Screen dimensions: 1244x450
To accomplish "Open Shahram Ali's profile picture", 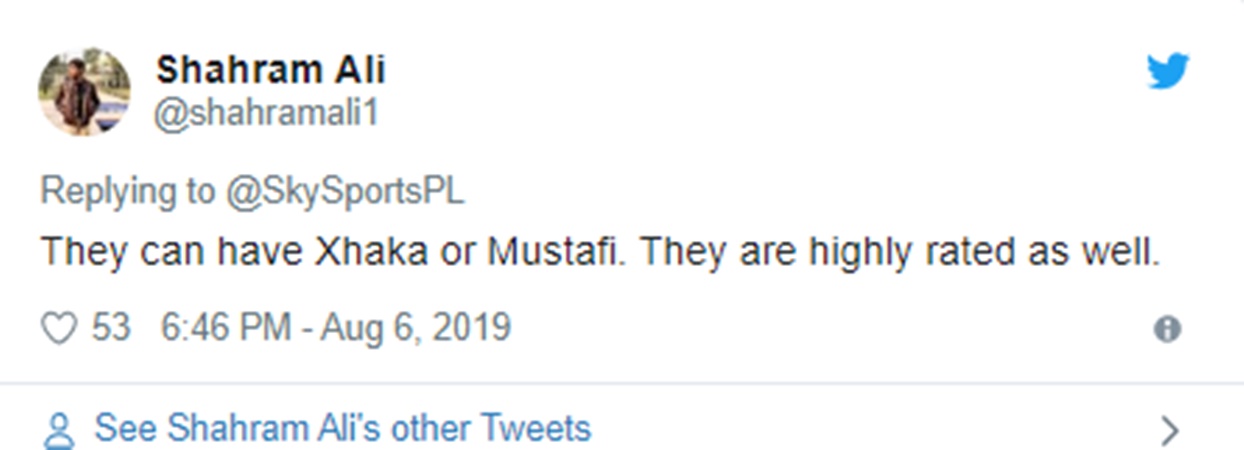I will pos(84,91).
